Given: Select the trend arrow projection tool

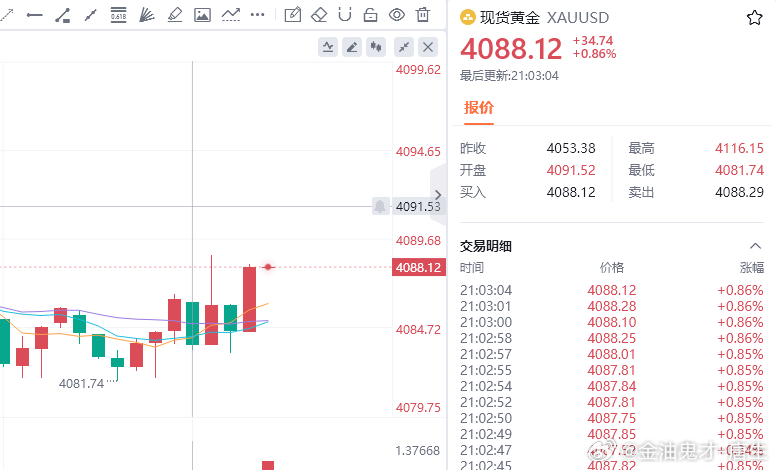Looking at the screenshot, I should click(x=231, y=15).
